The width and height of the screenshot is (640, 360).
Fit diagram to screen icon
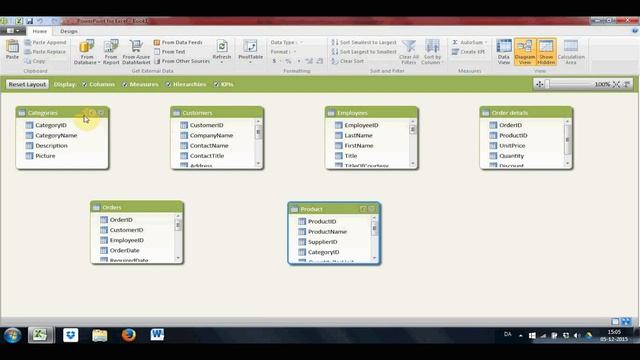616,84
